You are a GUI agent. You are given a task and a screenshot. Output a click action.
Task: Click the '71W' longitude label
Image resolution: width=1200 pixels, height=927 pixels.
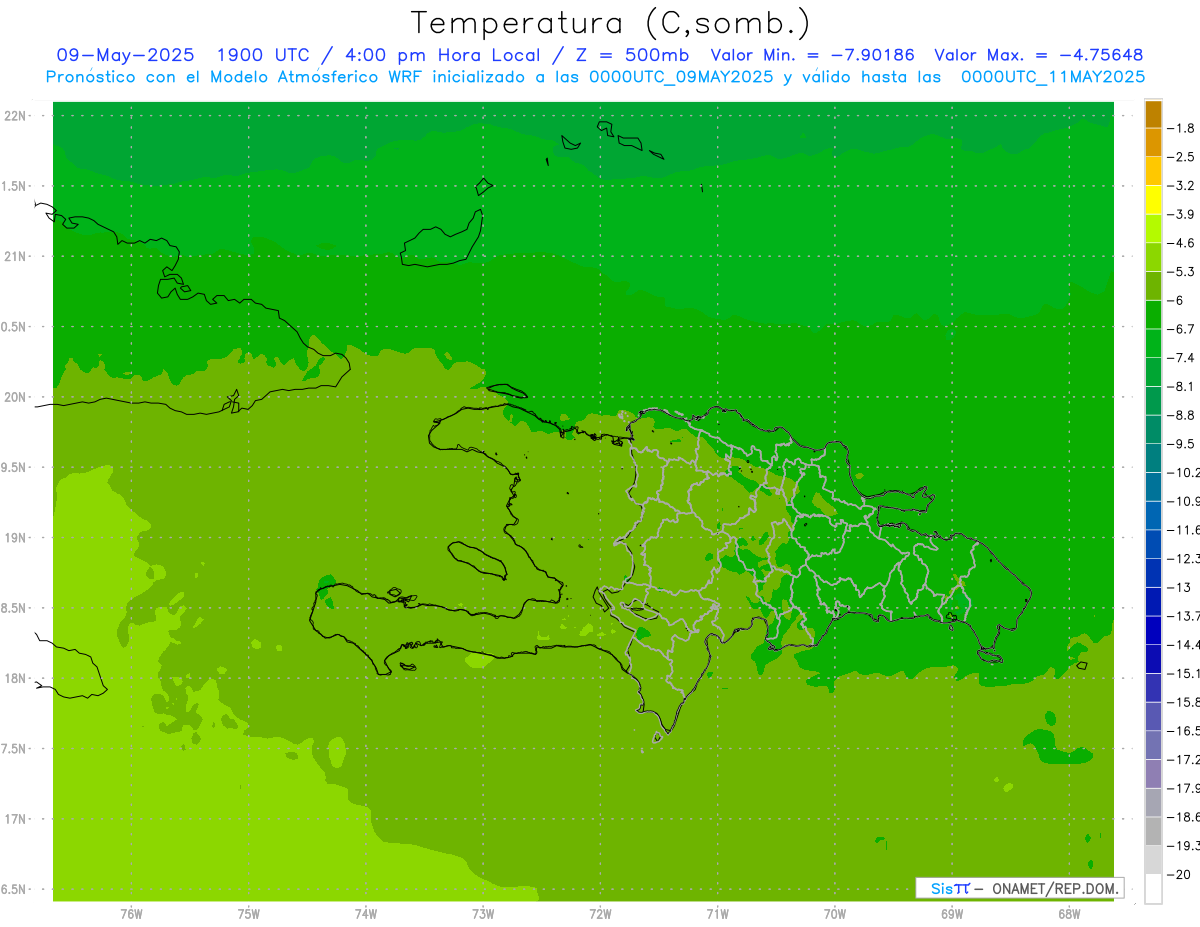[x=717, y=914]
